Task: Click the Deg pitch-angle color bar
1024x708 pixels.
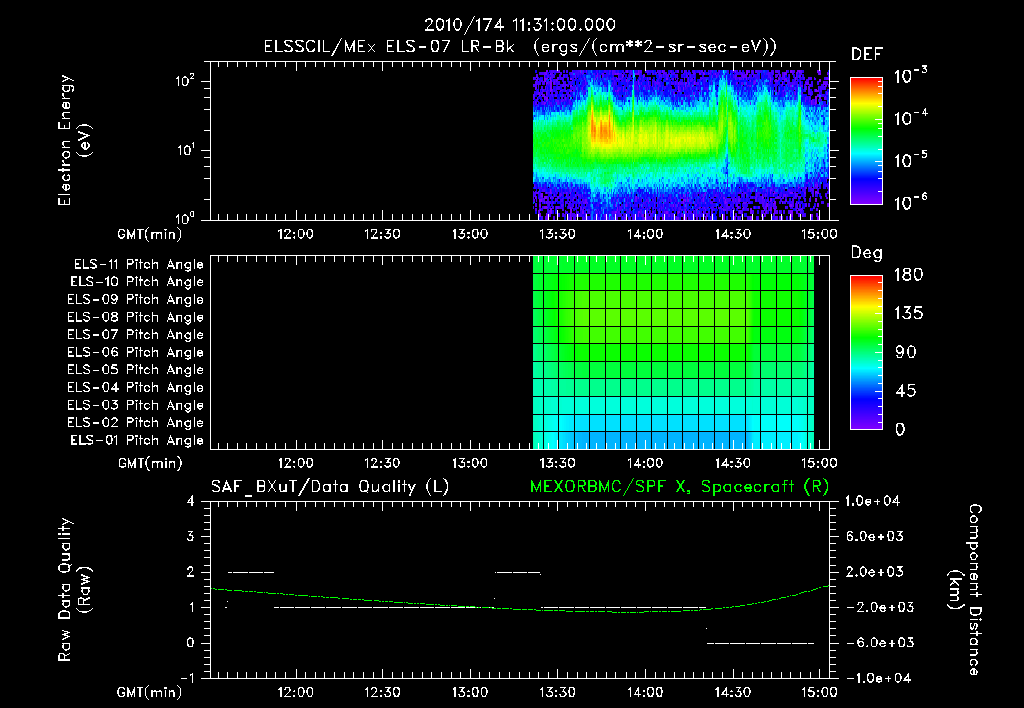Action: pos(866,352)
